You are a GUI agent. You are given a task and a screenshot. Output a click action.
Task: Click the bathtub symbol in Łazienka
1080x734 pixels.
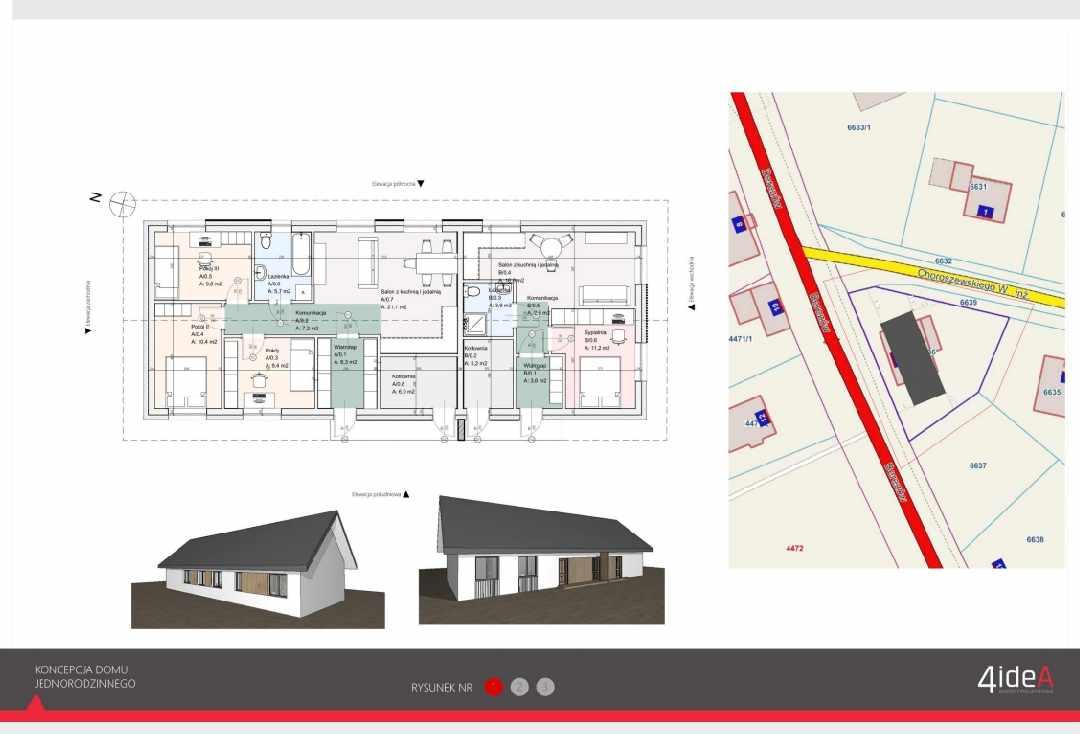tap(301, 255)
